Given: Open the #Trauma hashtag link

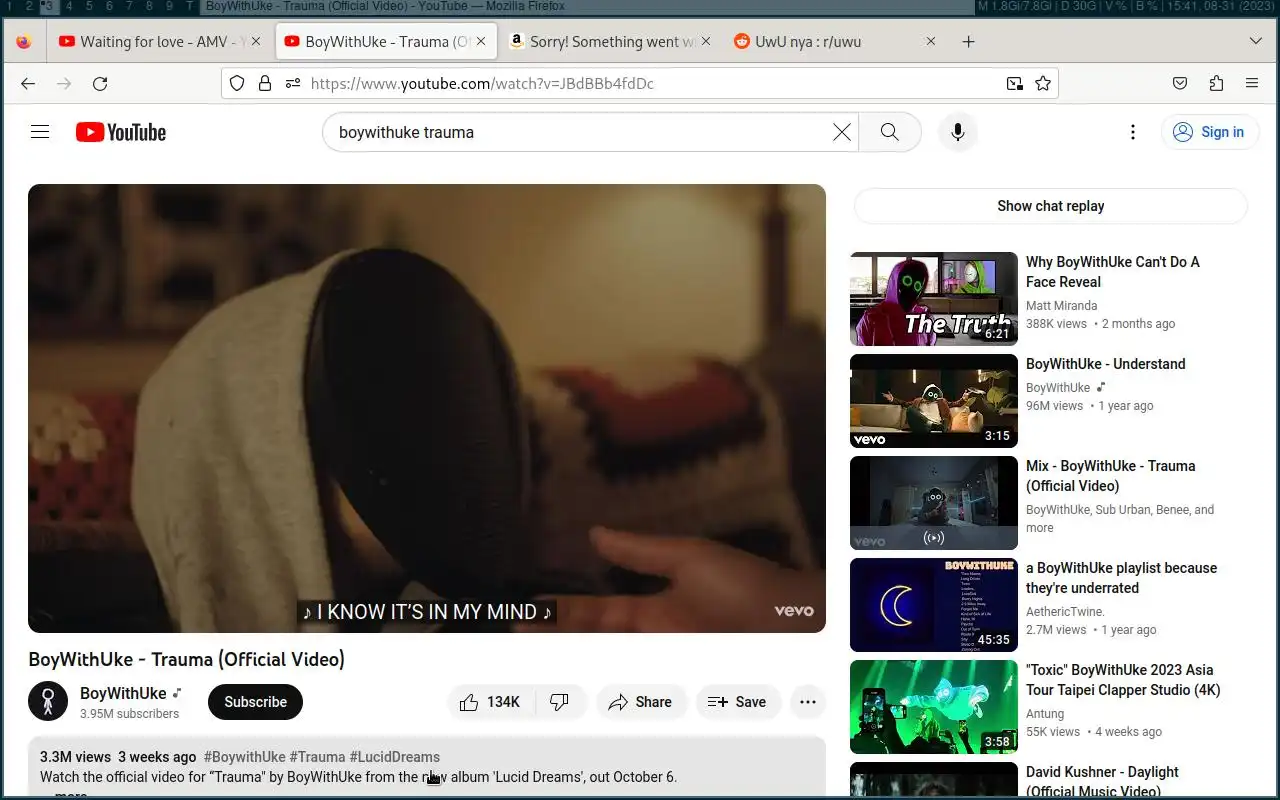Looking at the screenshot, I should click(317, 757).
